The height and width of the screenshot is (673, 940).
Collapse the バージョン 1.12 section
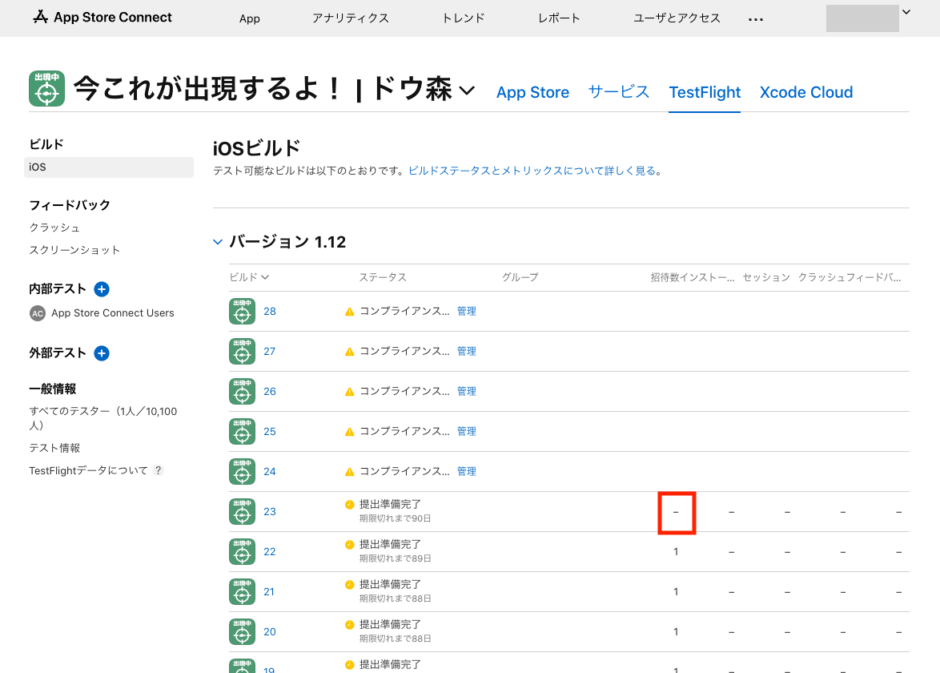pos(218,241)
